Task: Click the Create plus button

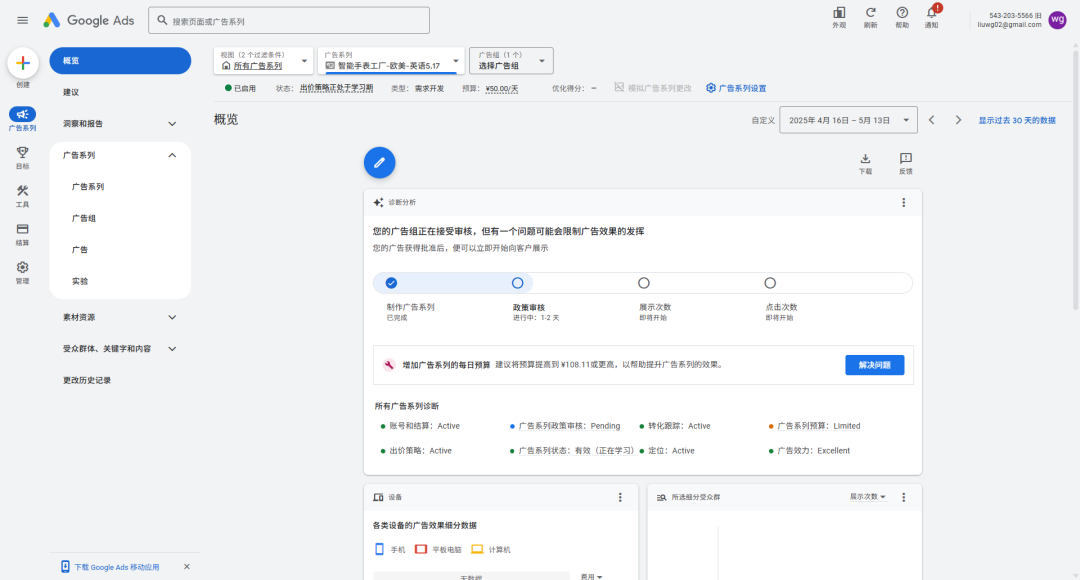Action: click(x=22, y=63)
